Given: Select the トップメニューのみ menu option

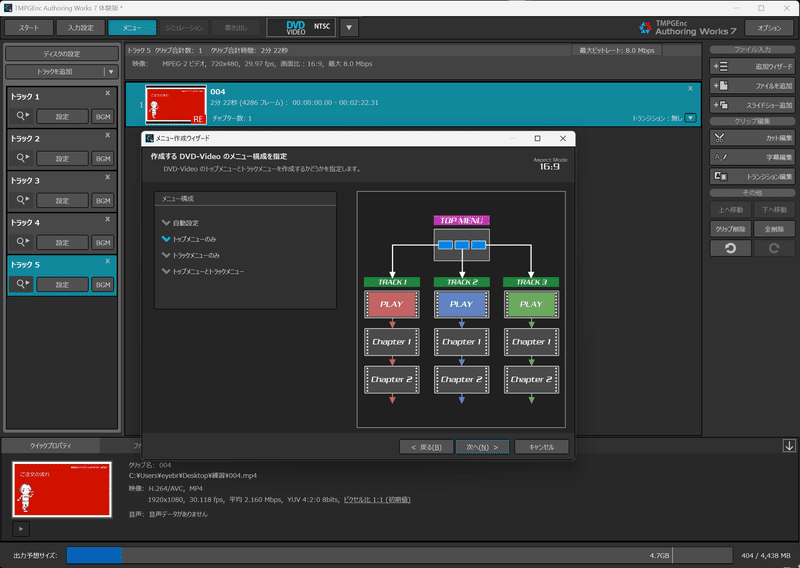Looking at the screenshot, I should point(194,239).
